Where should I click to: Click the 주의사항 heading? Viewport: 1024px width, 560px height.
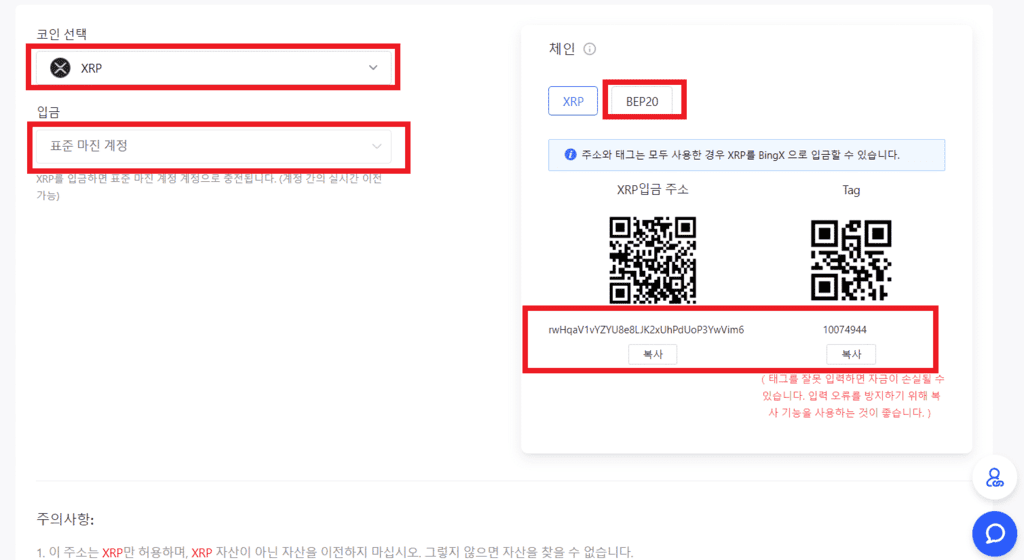tap(65, 520)
